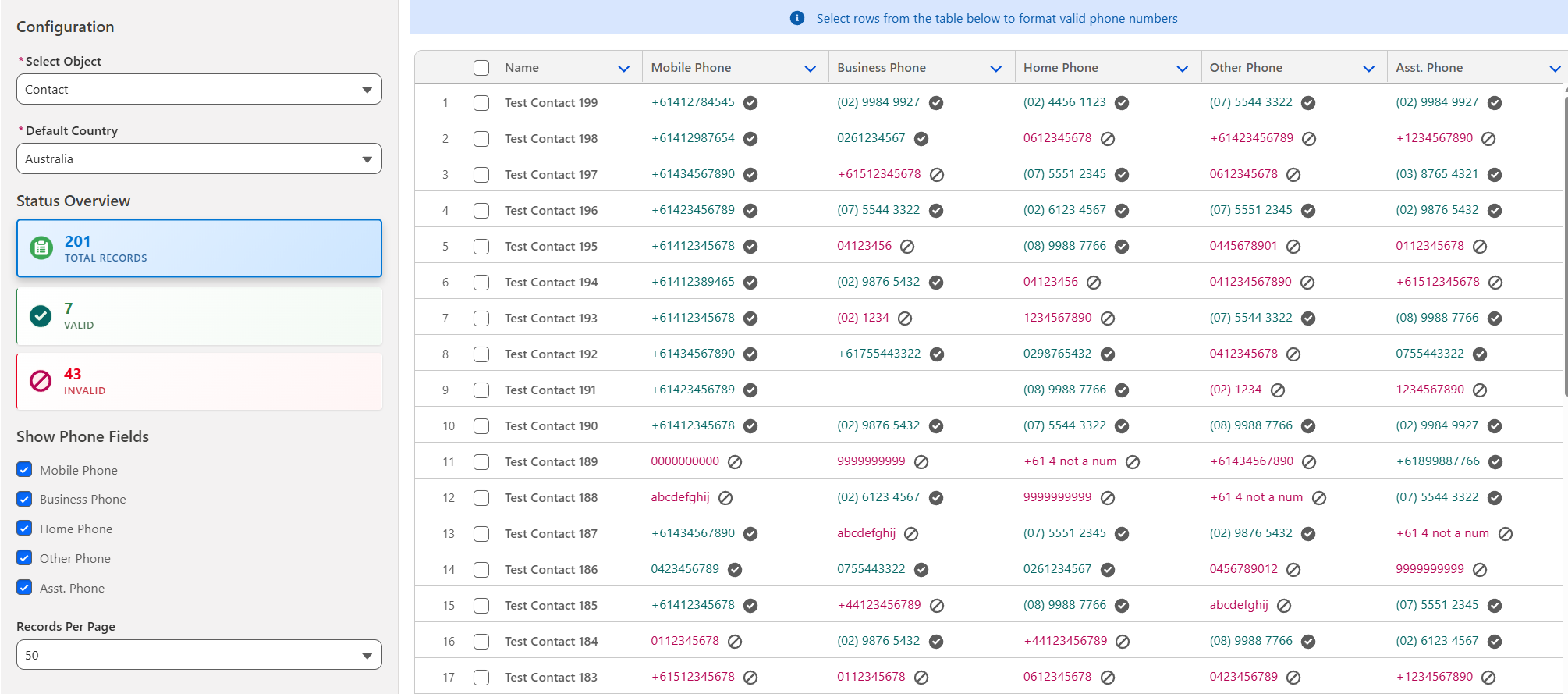
Task: Check the select-all rows header checkbox
Action: pyautogui.click(x=481, y=68)
